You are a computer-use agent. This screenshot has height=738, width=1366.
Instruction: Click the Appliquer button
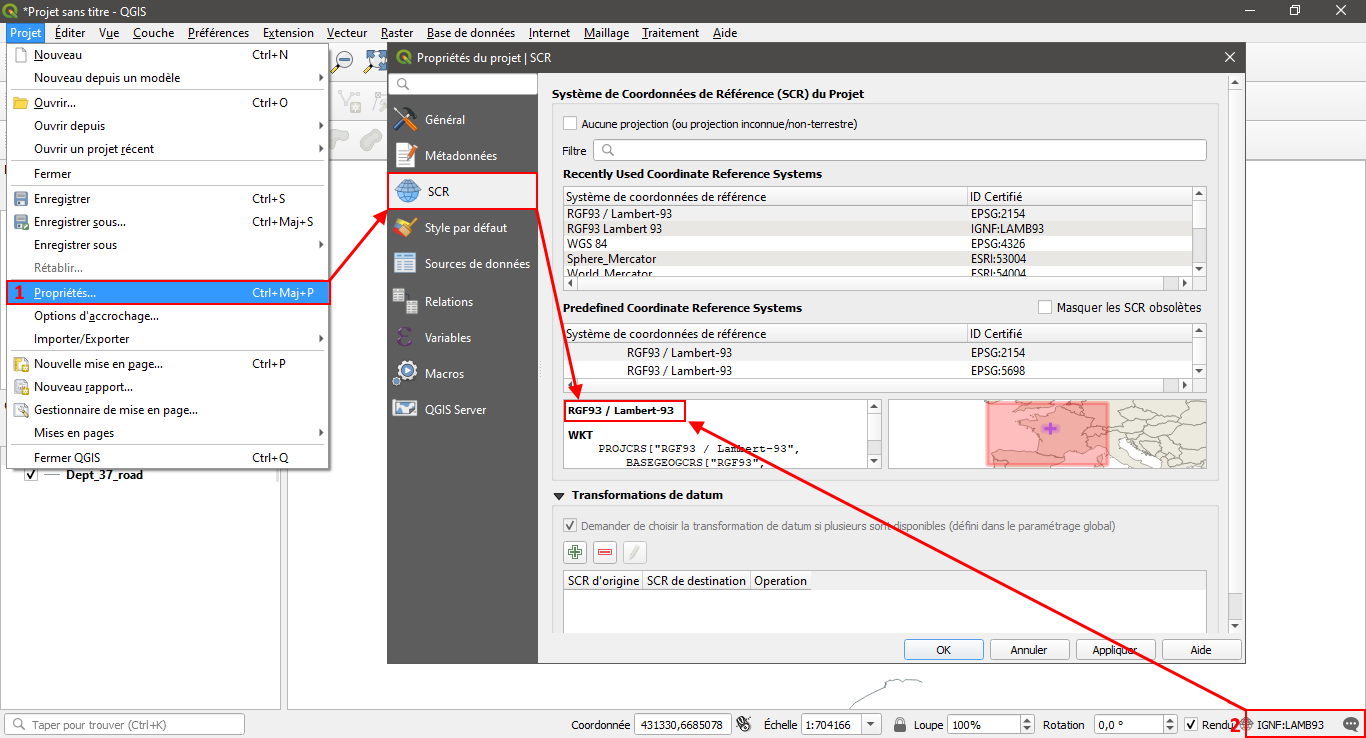click(x=1115, y=650)
